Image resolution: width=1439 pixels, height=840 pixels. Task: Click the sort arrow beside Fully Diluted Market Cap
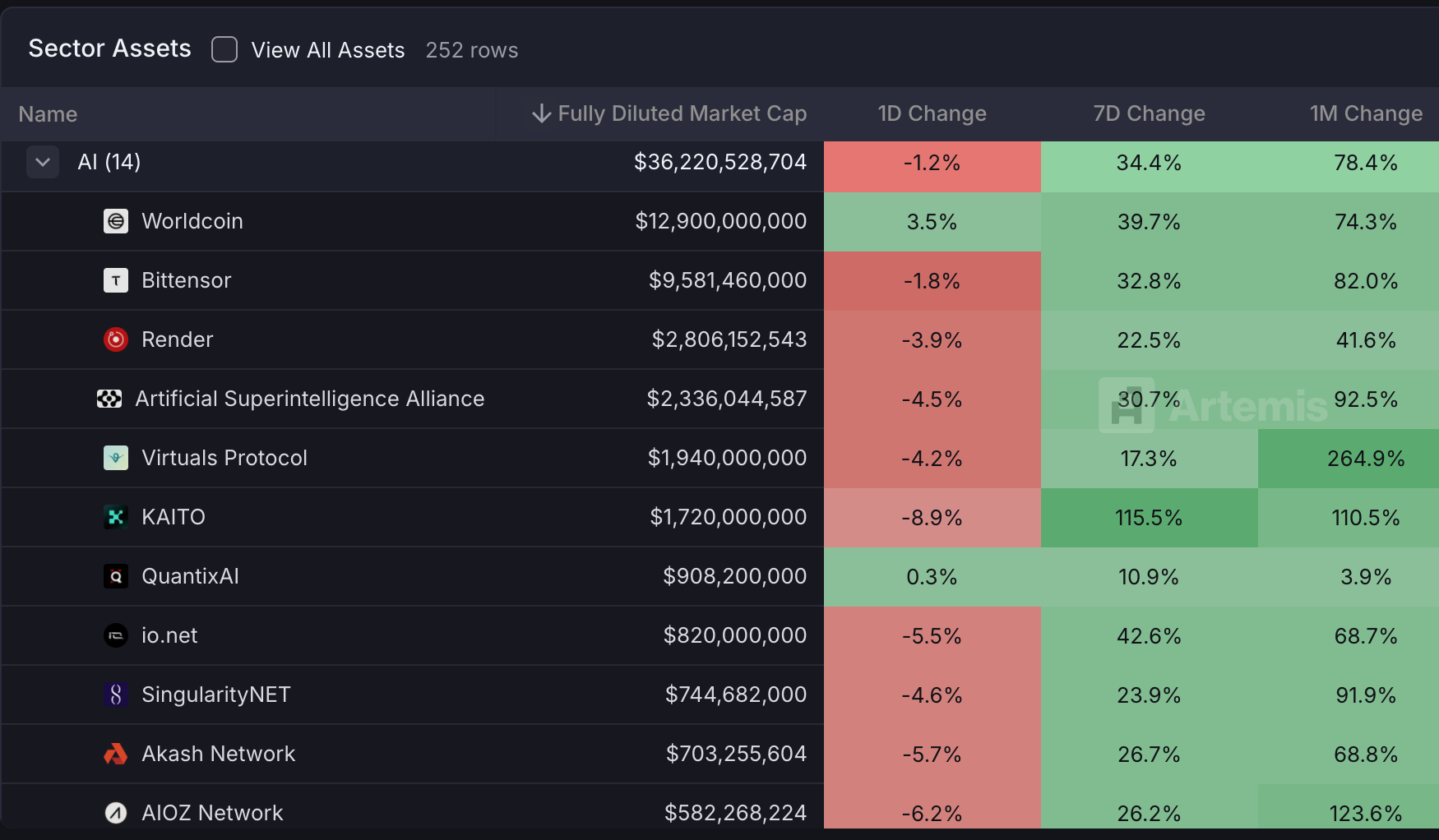click(x=541, y=113)
